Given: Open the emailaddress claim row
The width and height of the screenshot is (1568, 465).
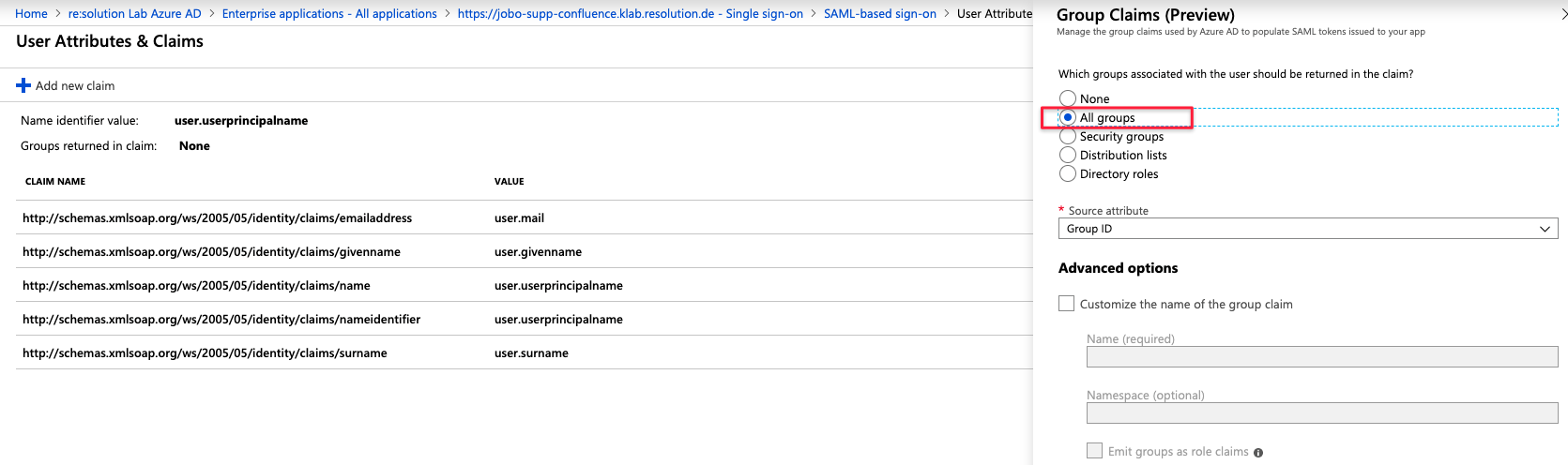Looking at the screenshot, I should click(217, 218).
